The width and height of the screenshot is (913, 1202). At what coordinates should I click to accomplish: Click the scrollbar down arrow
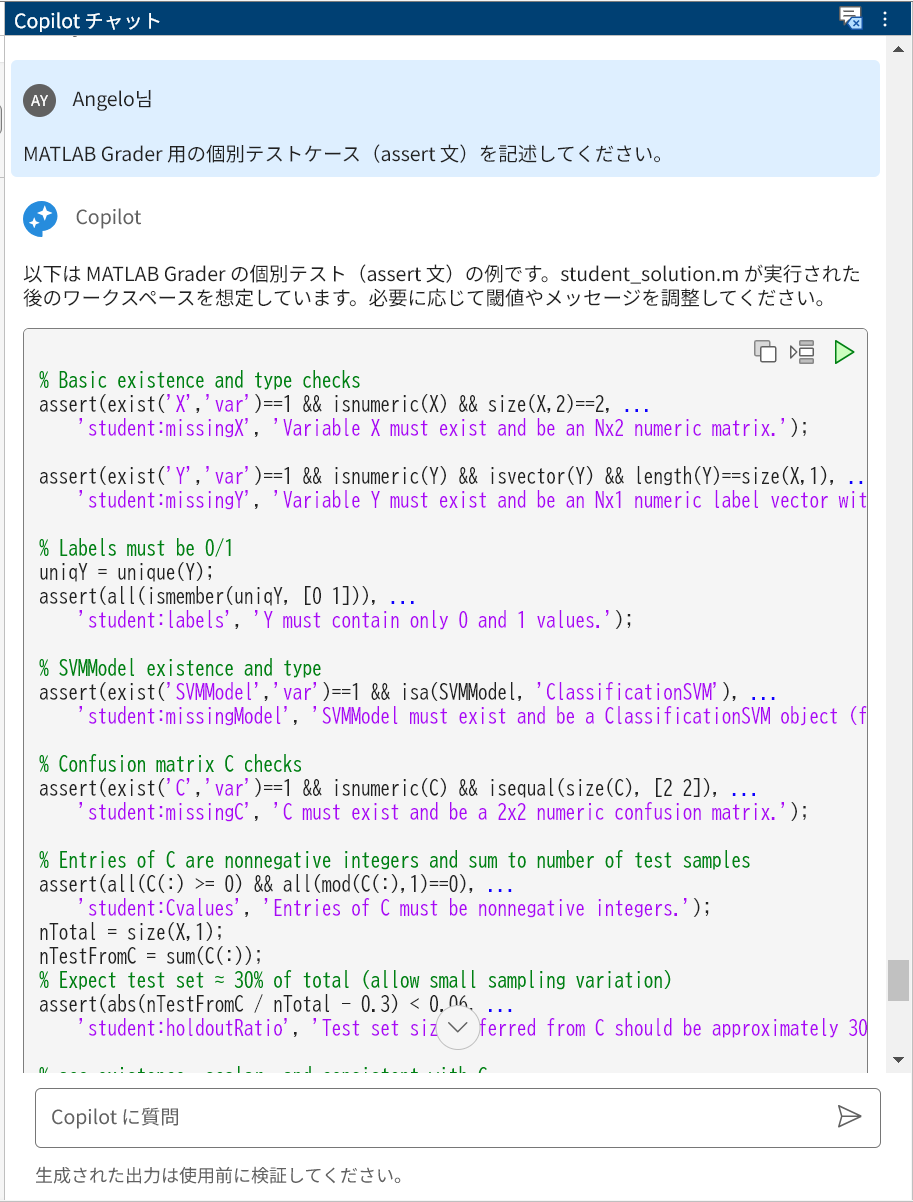point(898,1059)
